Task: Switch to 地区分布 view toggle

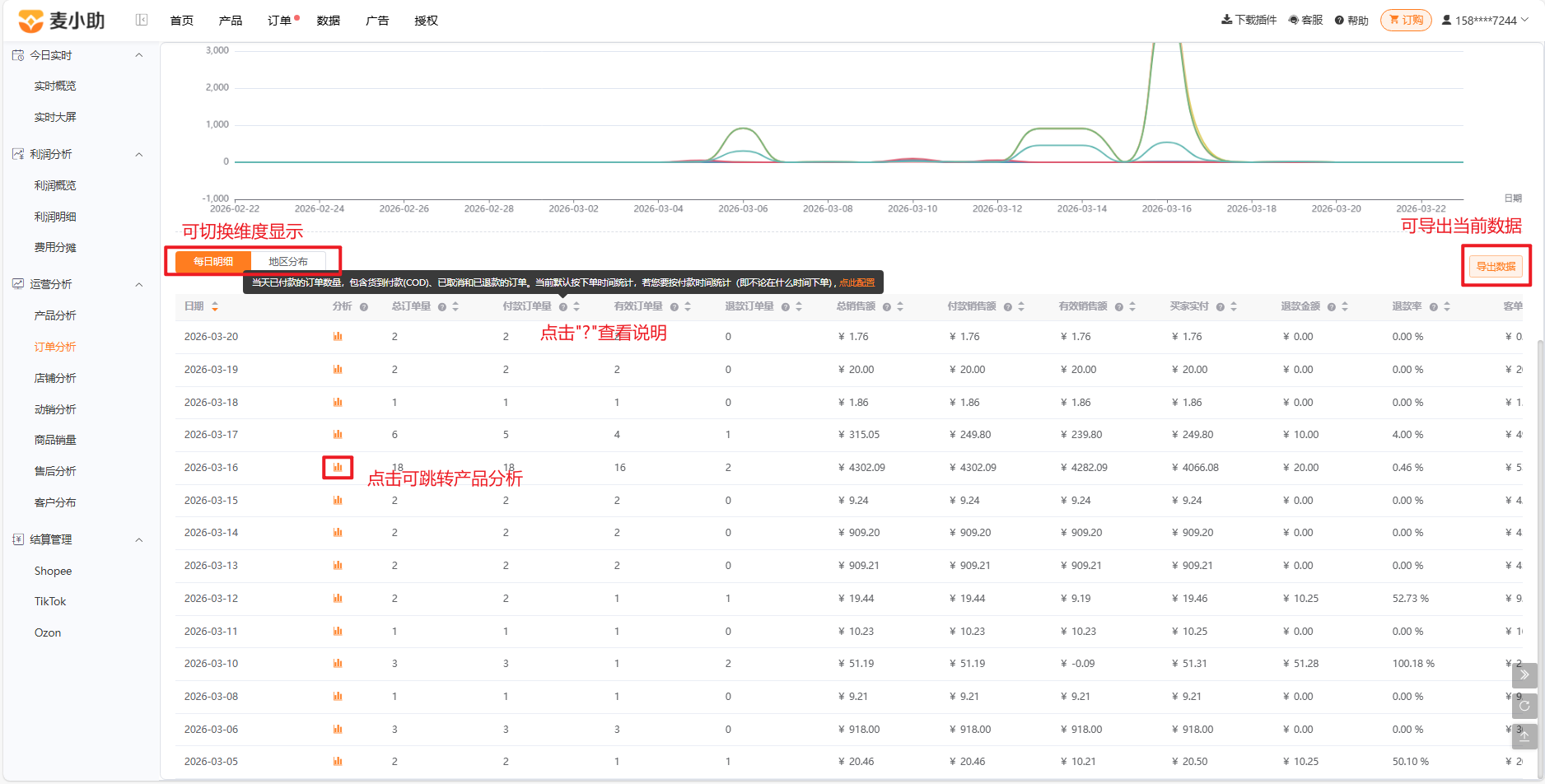Action: tap(288, 262)
